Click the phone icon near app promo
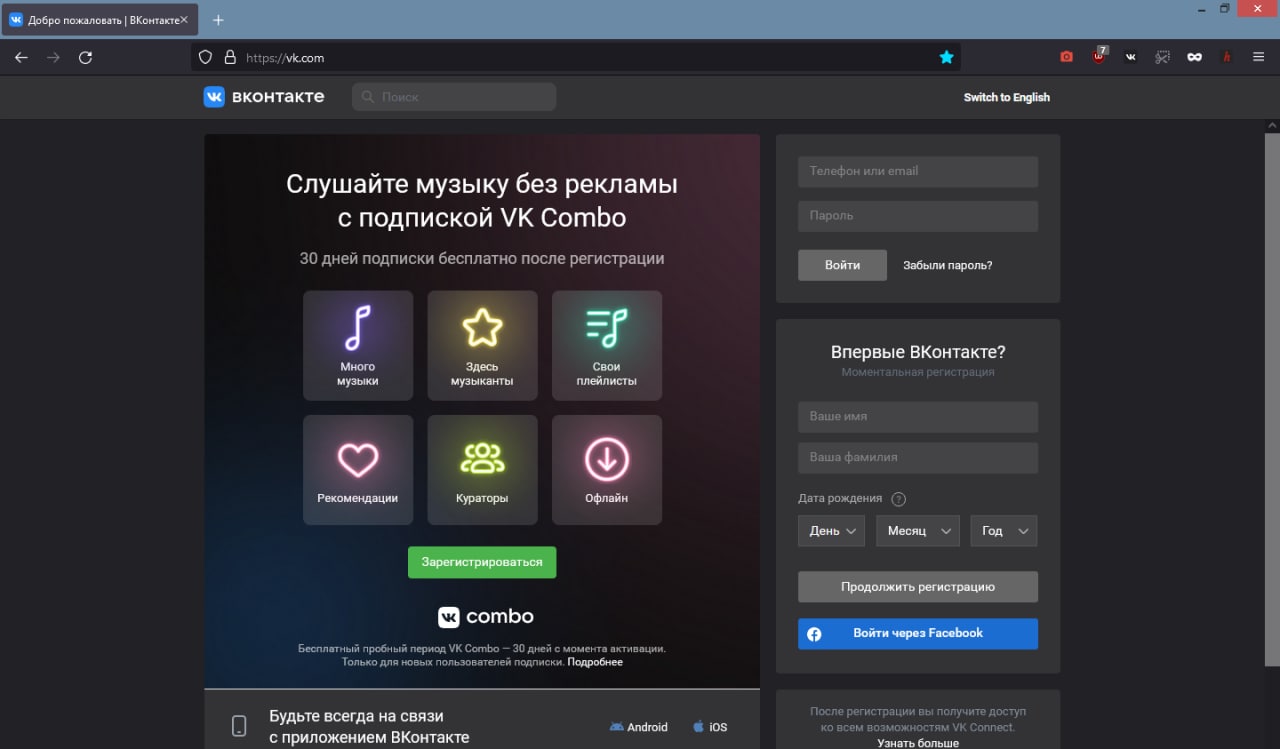The width and height of the screenshot is (1280, 749). coord(239,726)
